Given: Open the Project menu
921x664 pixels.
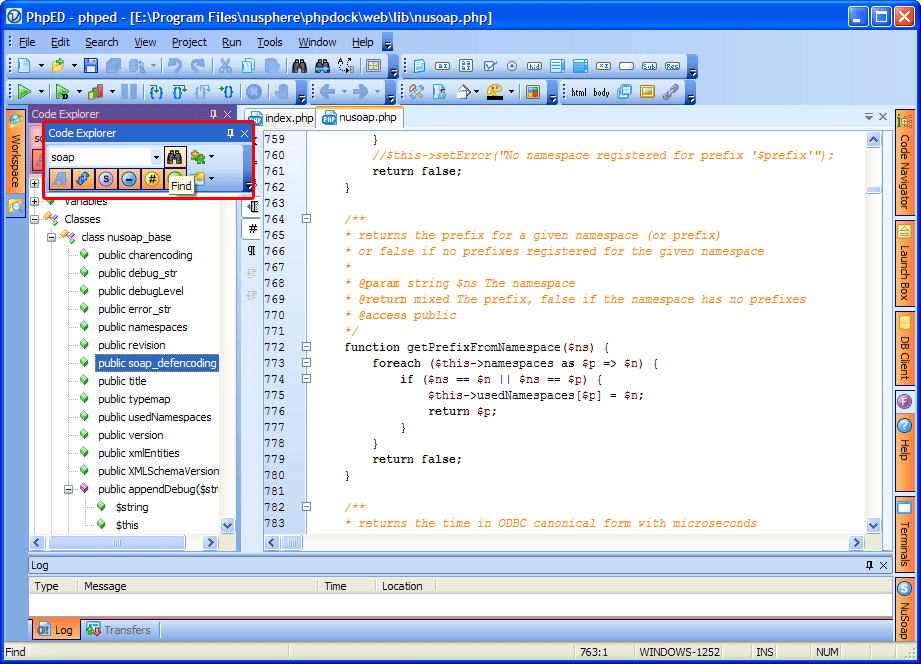Looking at the screenshot, I should click(x=189, y=42).
